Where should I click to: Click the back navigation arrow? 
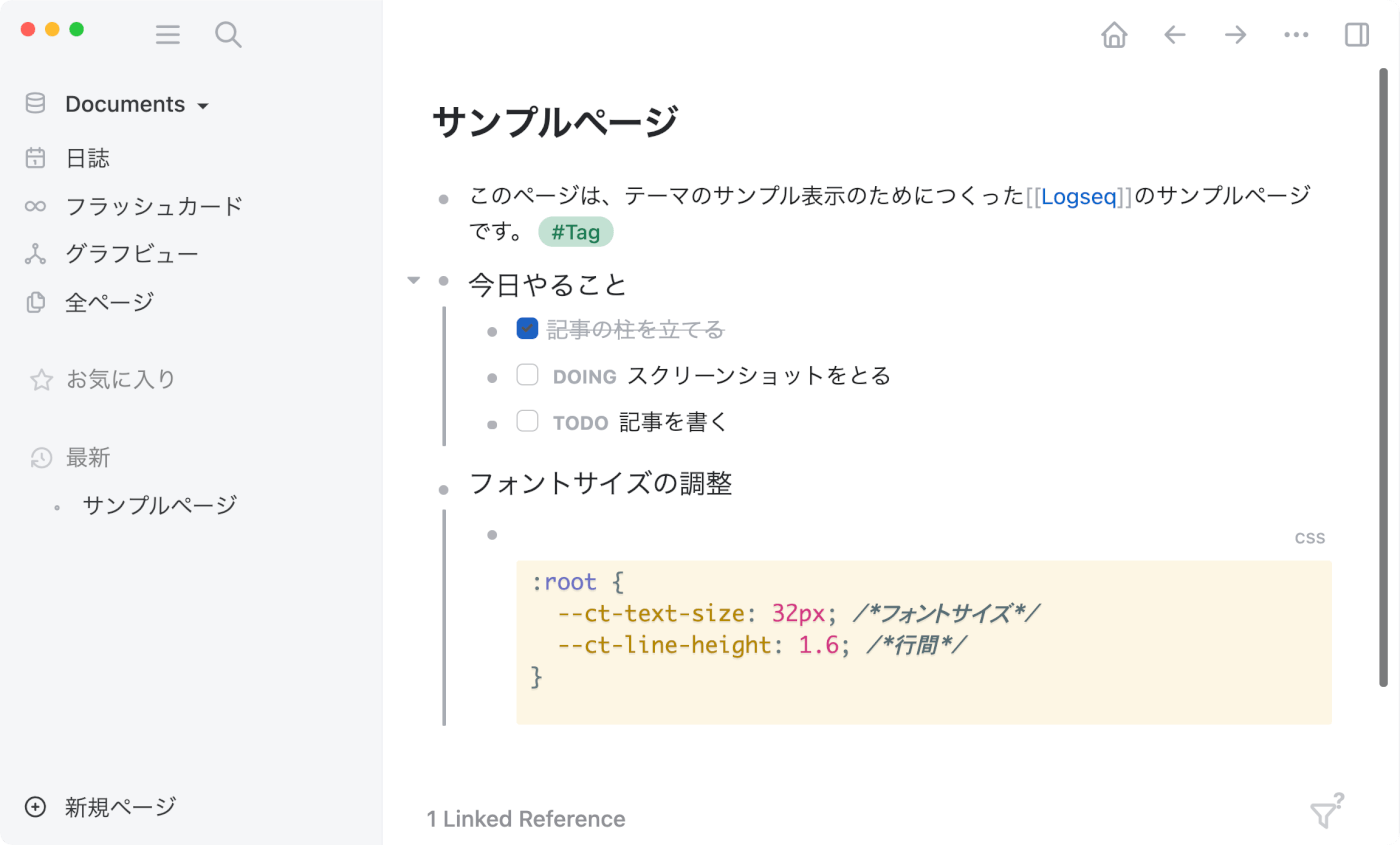point(1174,34)
